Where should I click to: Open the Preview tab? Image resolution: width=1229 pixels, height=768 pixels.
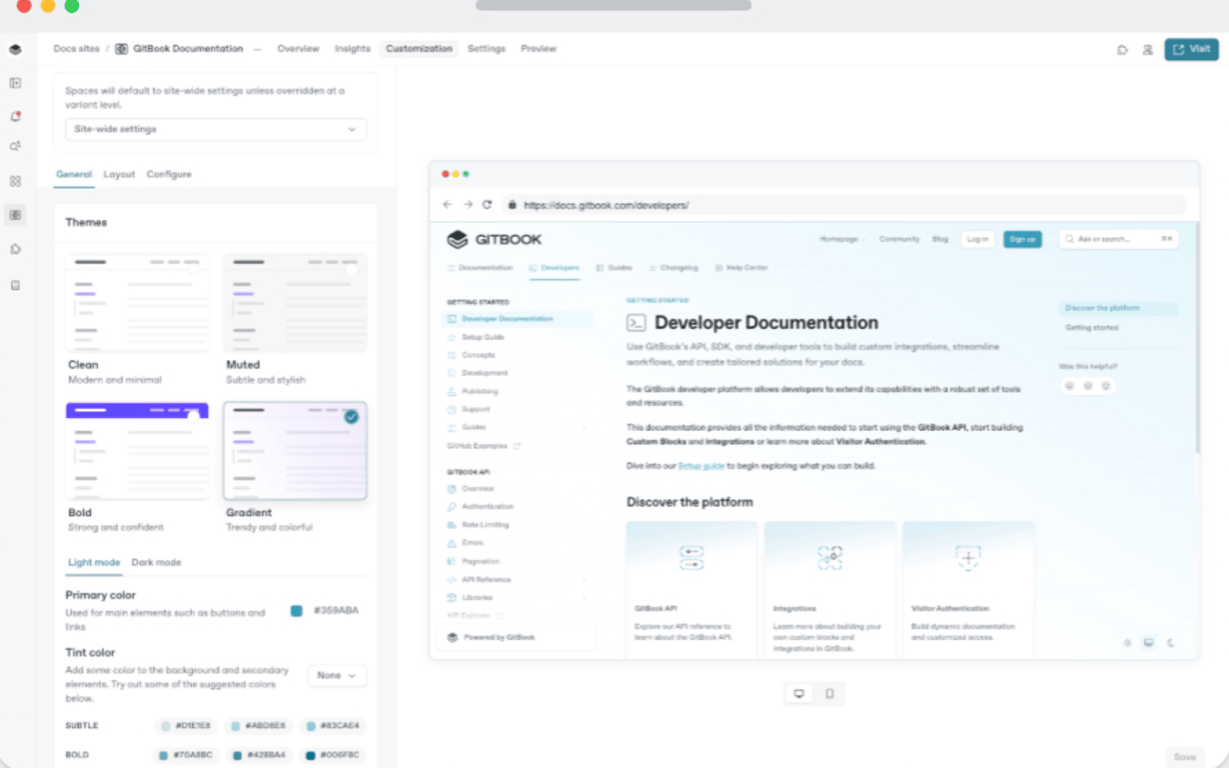click(x=538, y=49)
